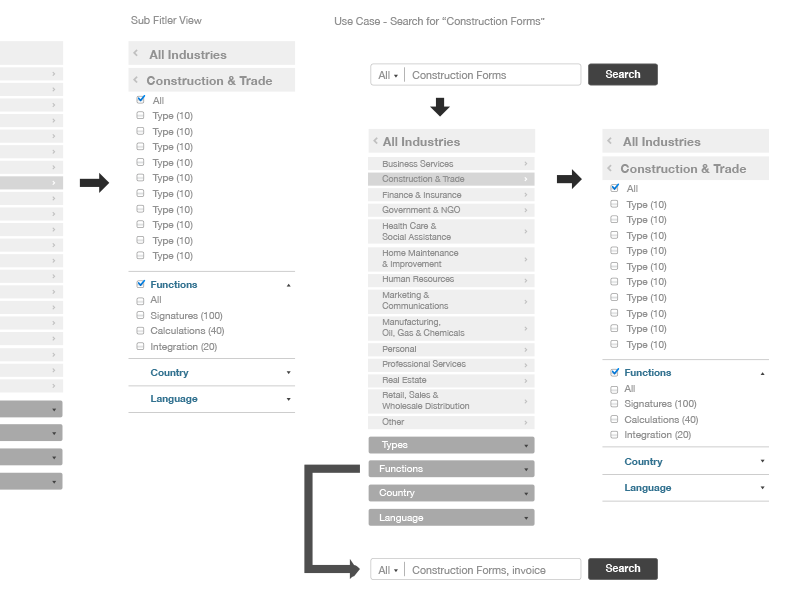Check Signatures (100) in the Sub Filter View panel

tap(141, 316)
